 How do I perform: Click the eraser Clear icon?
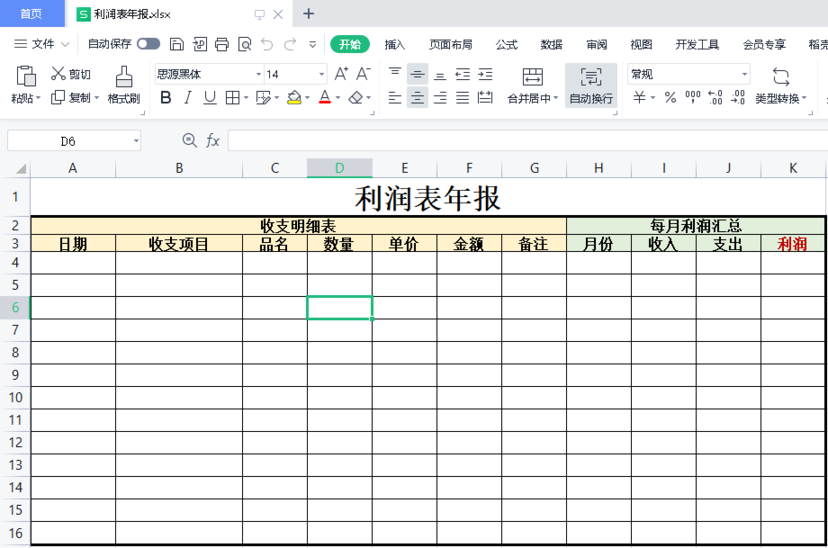coord(356,98)
